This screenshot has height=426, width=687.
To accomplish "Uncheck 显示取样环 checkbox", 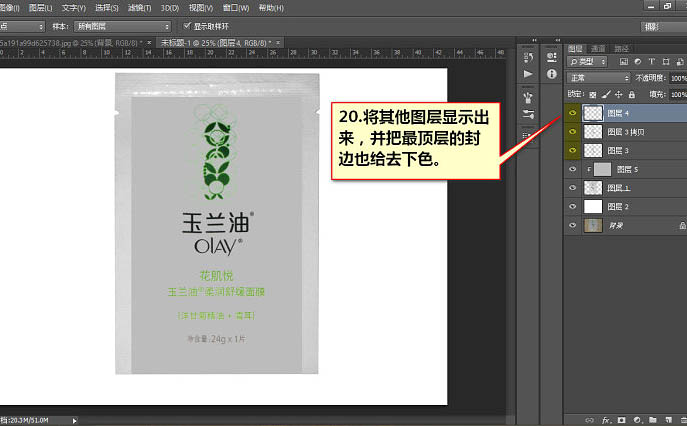I will pyautogui.click(x=187, y=26).
